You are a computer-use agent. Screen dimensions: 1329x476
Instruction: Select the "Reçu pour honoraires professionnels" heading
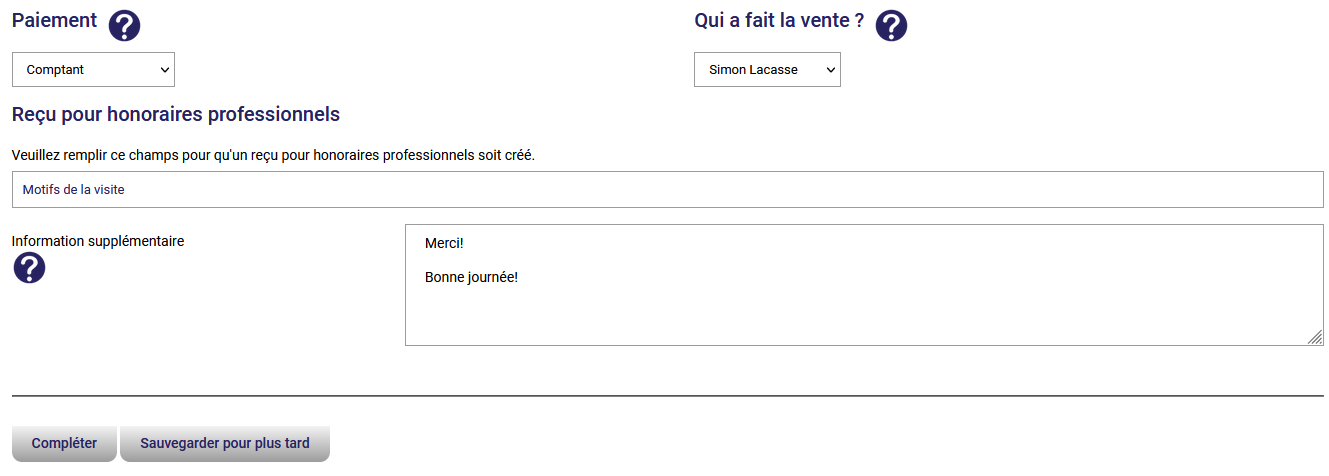pos(176,114)
